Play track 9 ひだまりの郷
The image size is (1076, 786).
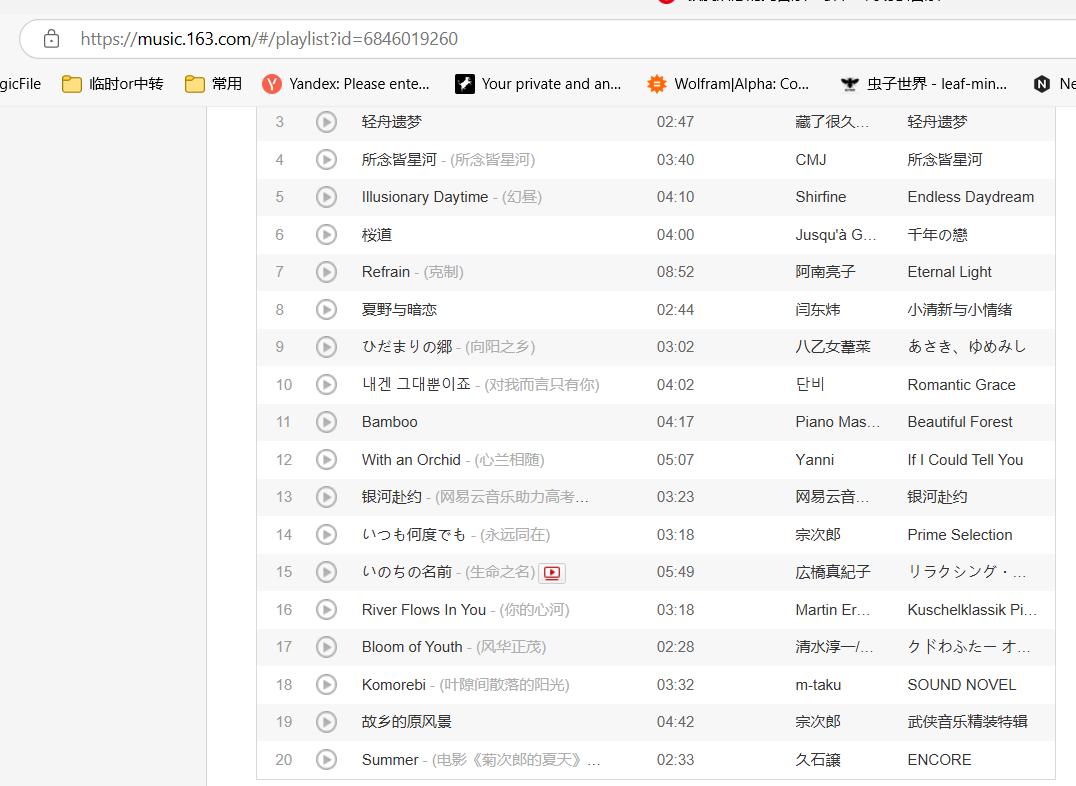point(326,347)
